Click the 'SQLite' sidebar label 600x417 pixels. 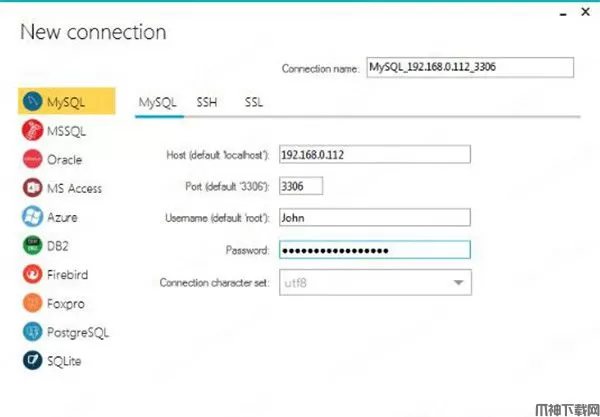[64, 361]
